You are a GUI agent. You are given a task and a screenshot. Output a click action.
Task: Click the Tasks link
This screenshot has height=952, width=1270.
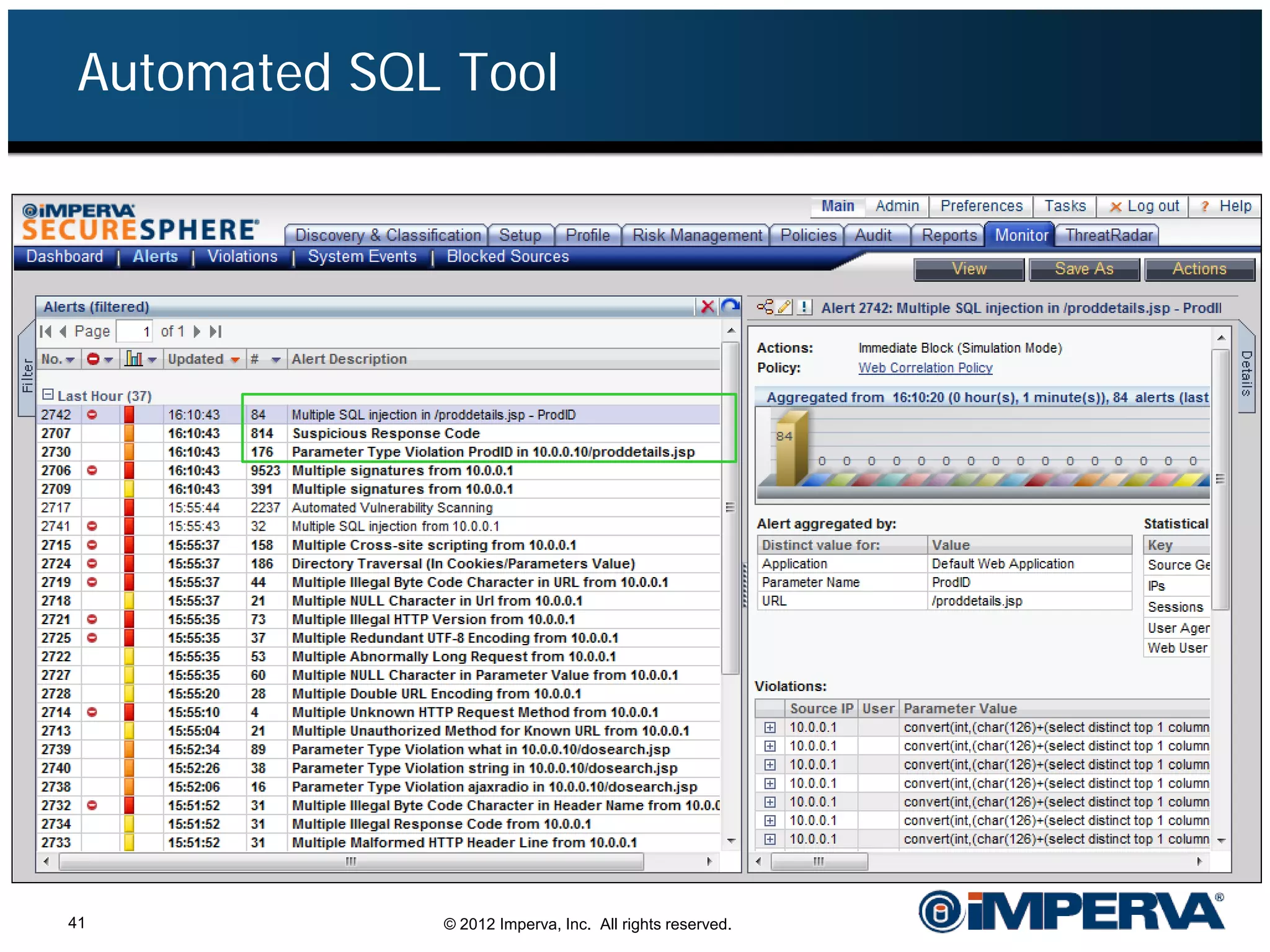1065,206
